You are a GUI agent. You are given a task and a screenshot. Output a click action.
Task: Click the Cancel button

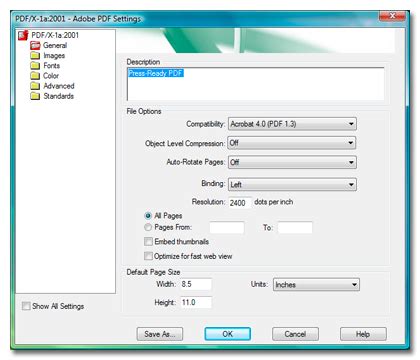295,334
